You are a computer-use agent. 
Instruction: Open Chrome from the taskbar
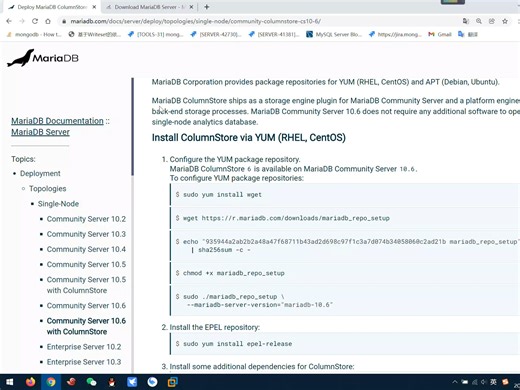click(x=51, y=382)
